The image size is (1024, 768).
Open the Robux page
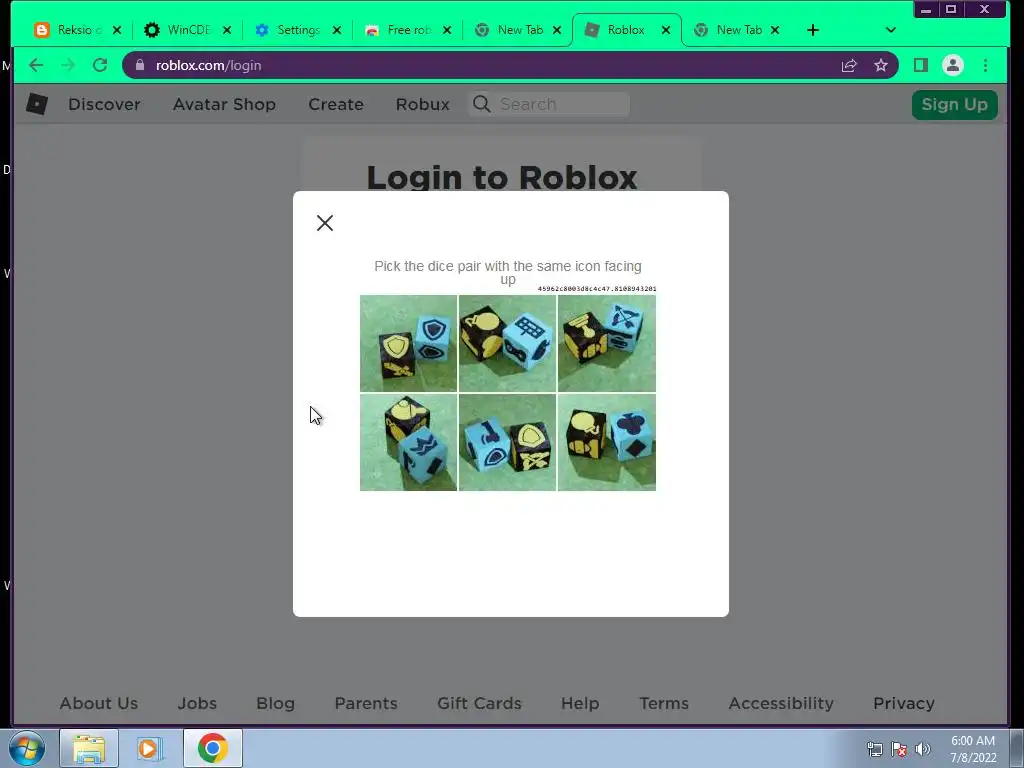tap(423, 104)
